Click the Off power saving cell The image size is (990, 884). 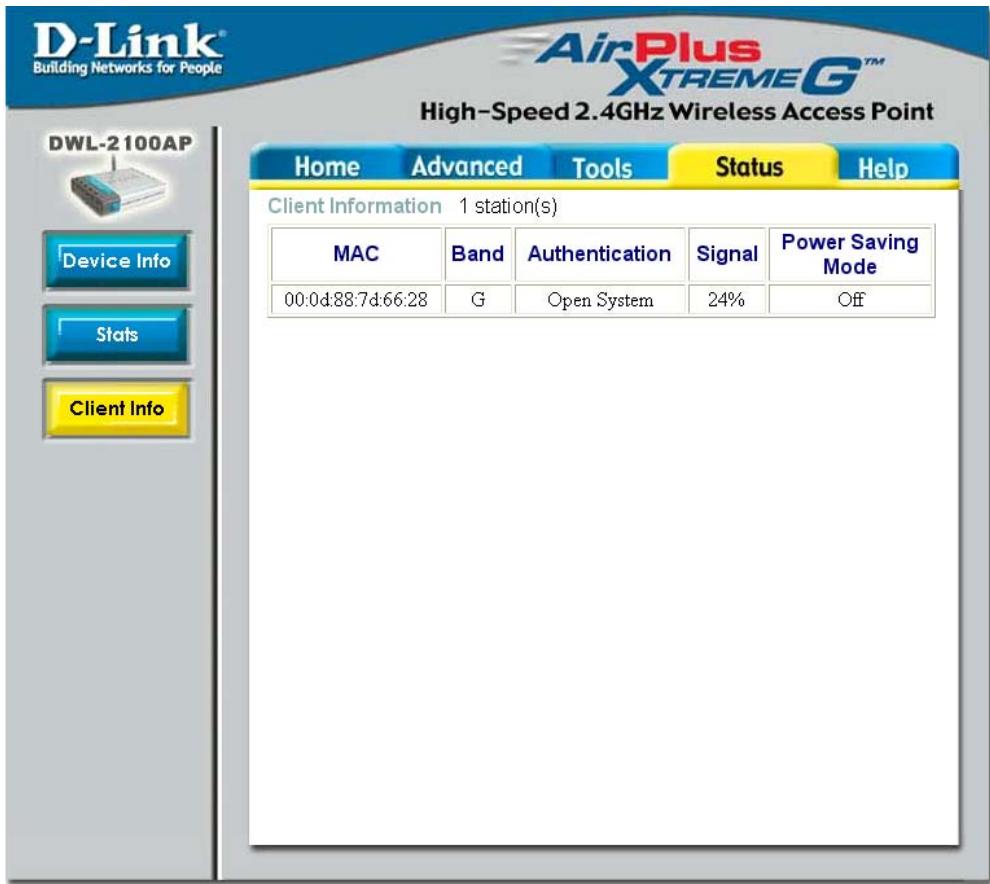point(850,299)
